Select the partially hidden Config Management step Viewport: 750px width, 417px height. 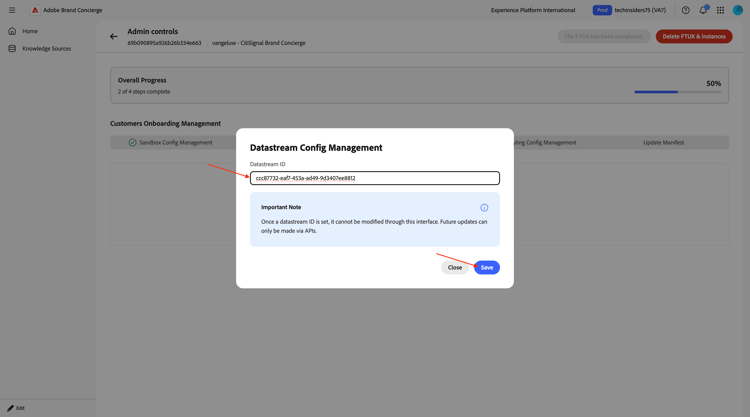[545, 143]
